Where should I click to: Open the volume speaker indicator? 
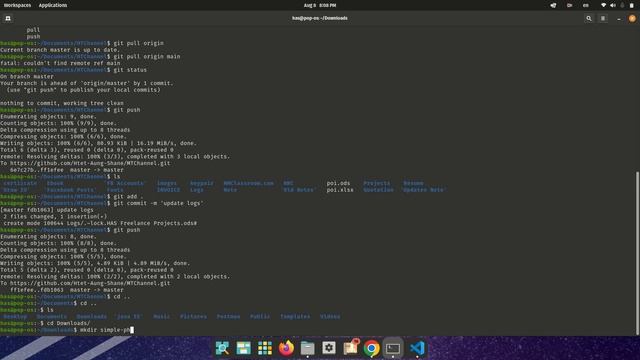[613, 5]
